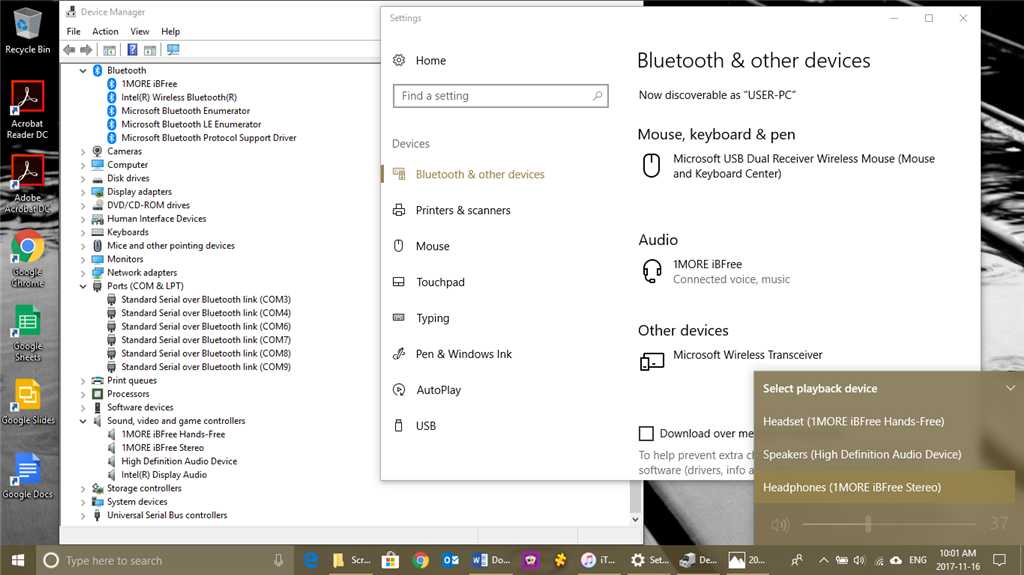Open the Recycle Bin desktop icon
1024x575 pixels.
tap(27, 30)
